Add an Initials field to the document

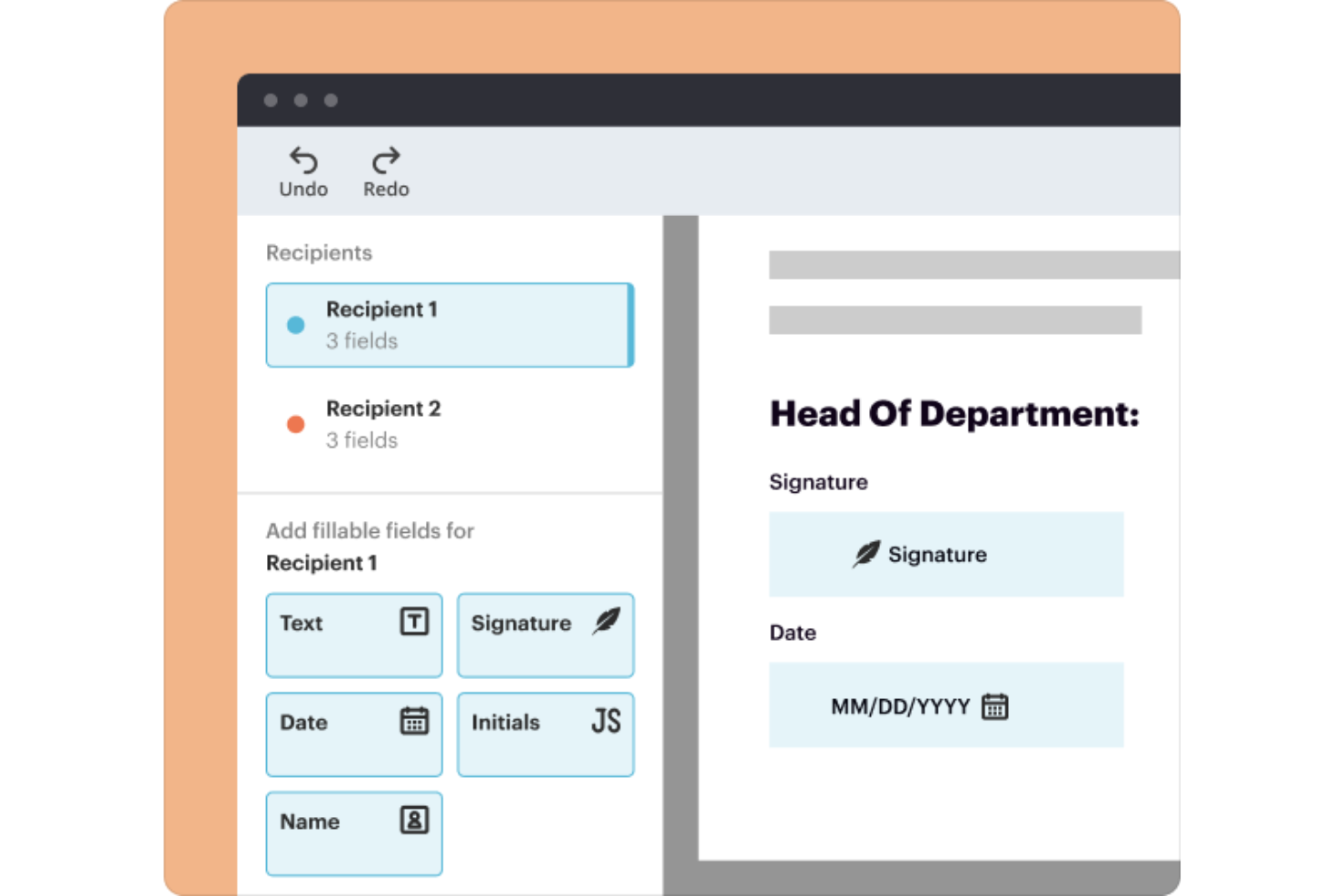544,734
